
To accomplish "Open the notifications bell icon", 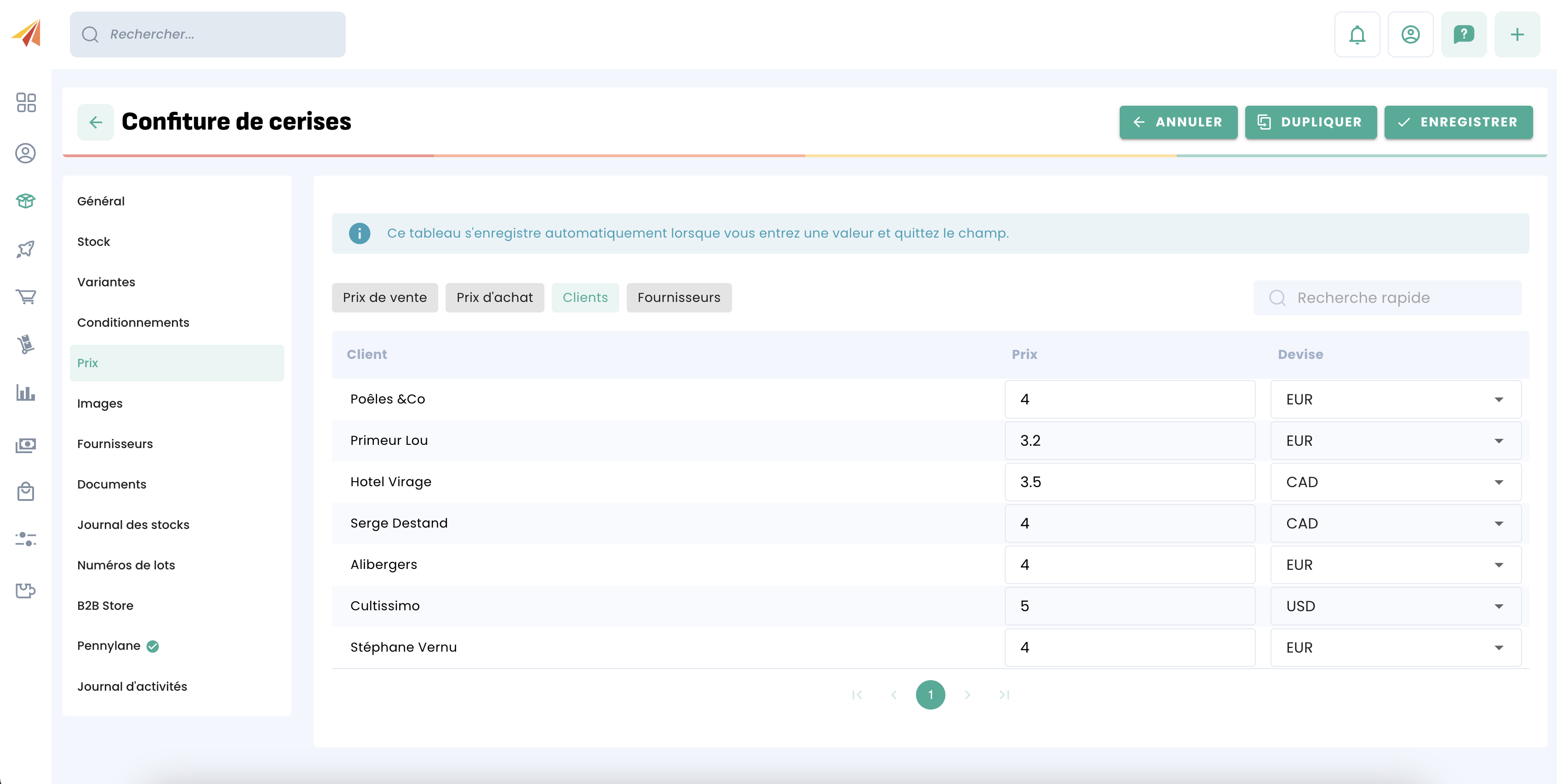I will (x=1357, y=34).
